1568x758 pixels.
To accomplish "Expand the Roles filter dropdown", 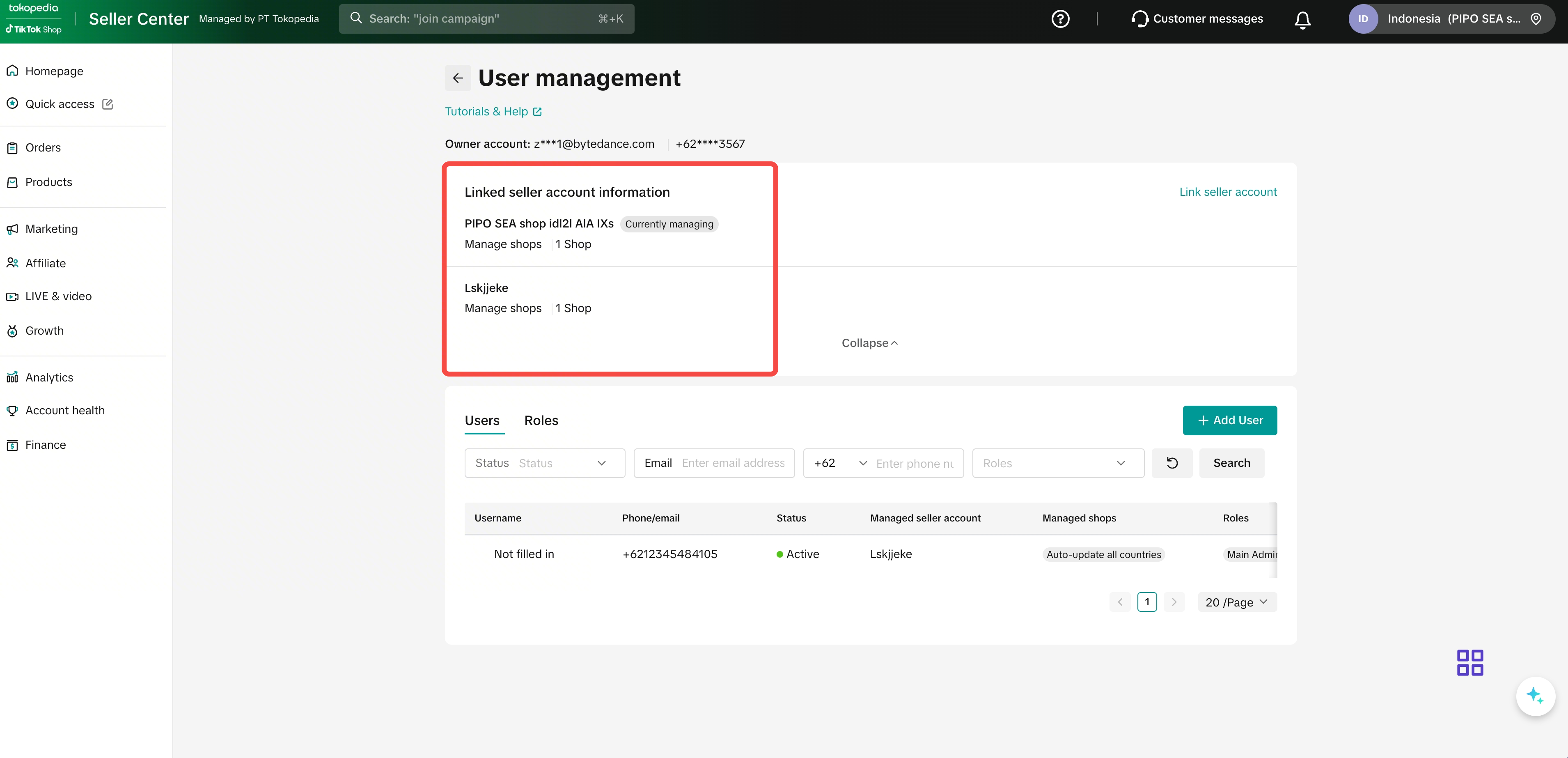I will (1057, 463).
